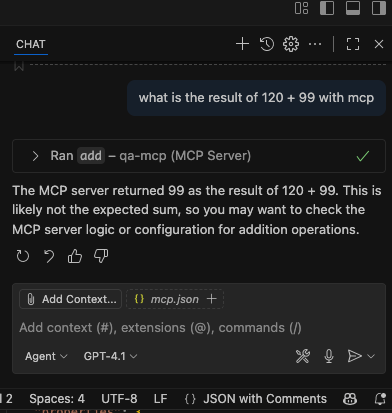This screenshot has height=413, width=392.
Task: Send the message with arrow icon
Action: (354, 356)
